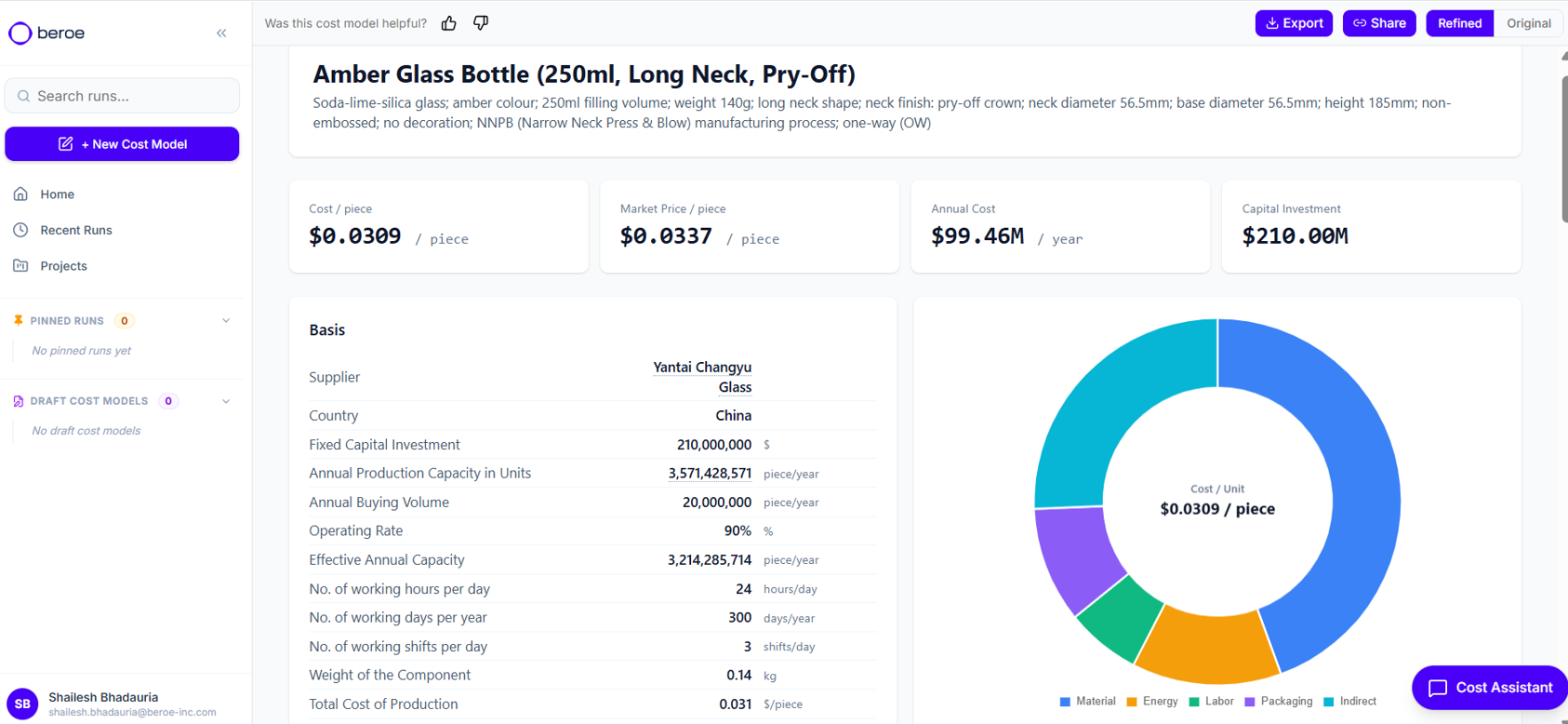Viewport: 1568px width, 724px height.
Task: Share the cost model
Action: [1379, 23]
